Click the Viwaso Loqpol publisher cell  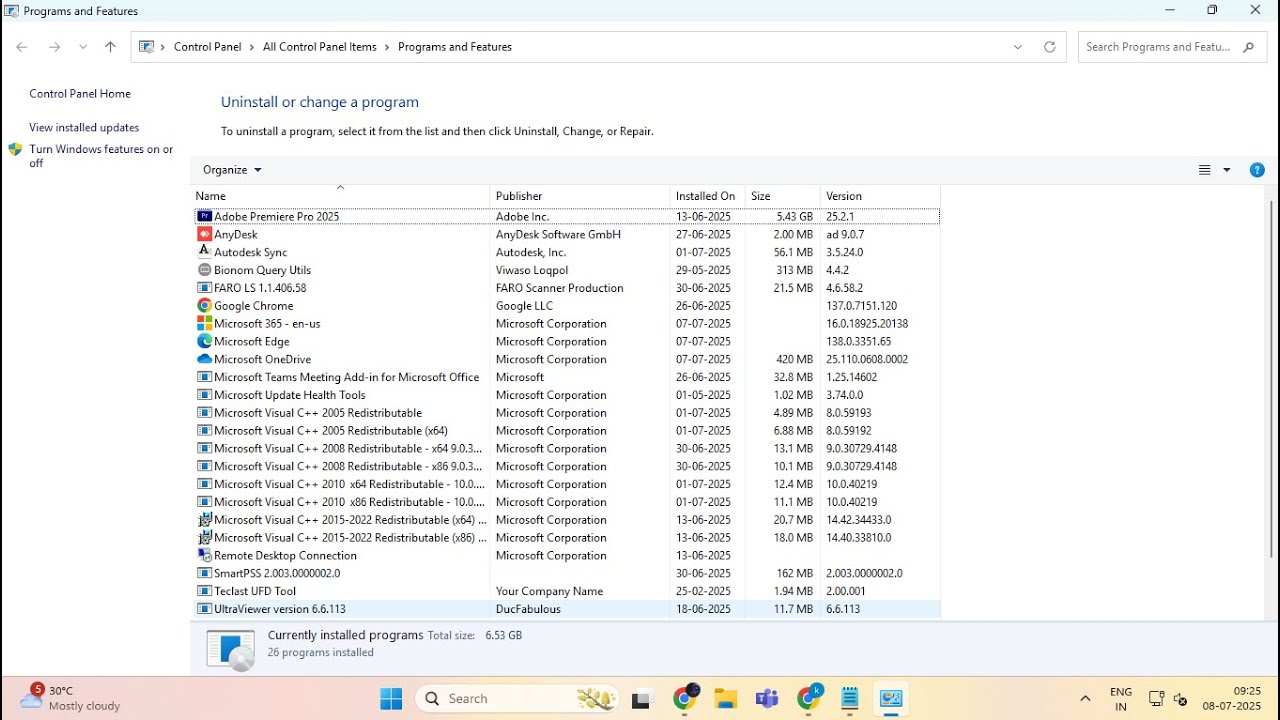(531, 270)
